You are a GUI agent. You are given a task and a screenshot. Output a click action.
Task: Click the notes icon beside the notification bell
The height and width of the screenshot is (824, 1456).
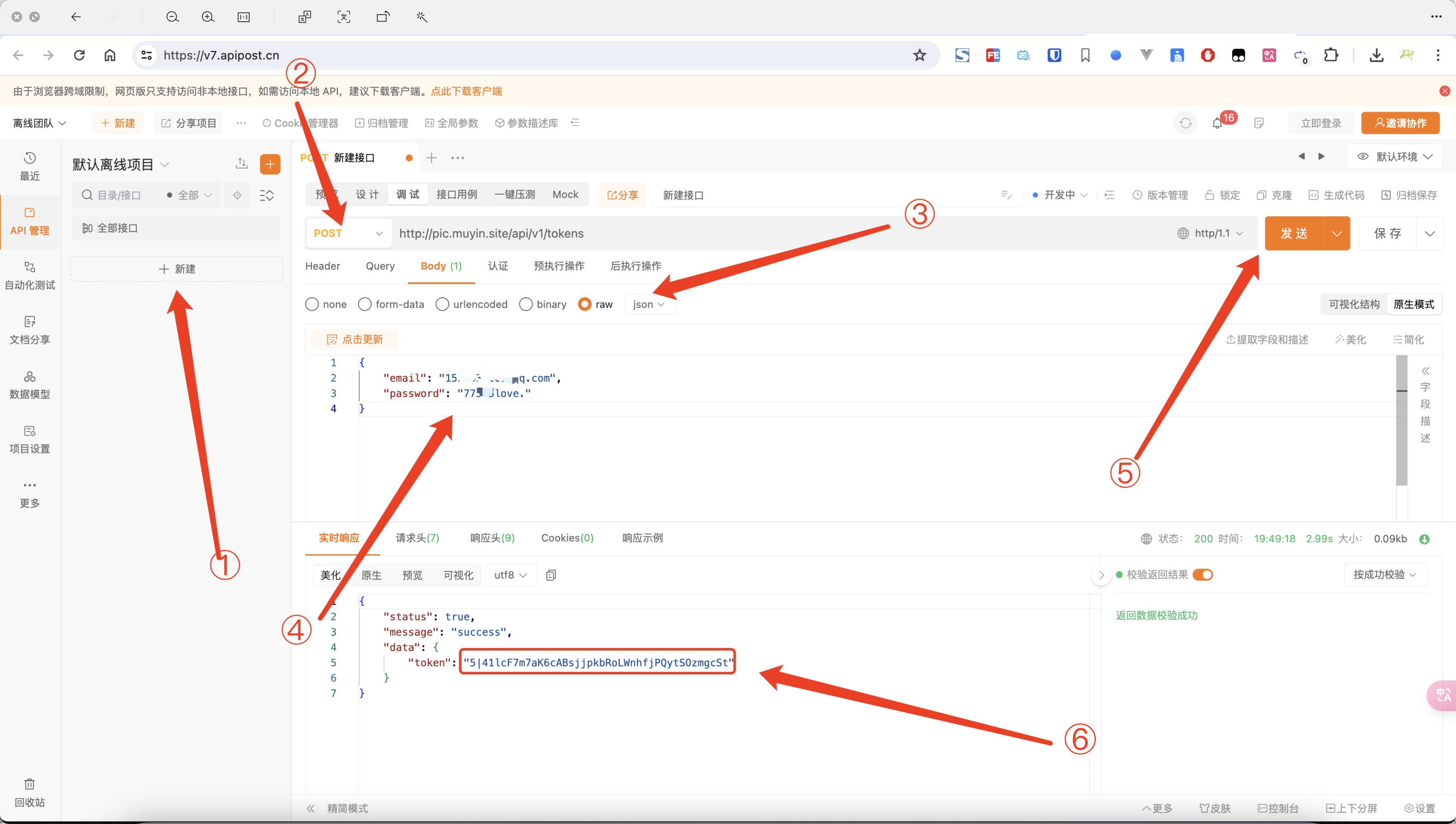pyautogui.click(x=1258, y=123)
